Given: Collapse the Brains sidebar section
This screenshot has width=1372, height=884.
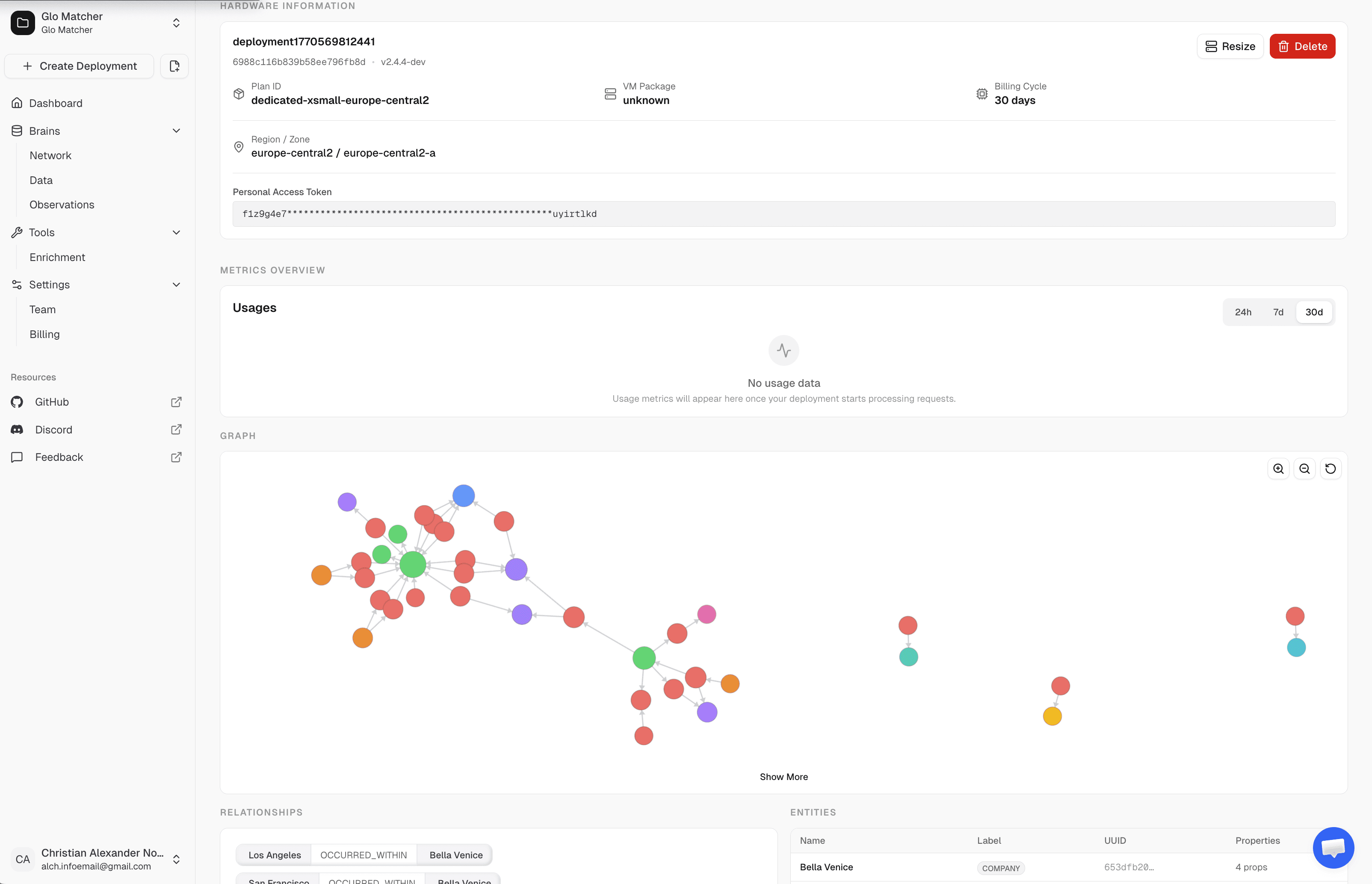Looking at the screenshot, I should 176,131.
